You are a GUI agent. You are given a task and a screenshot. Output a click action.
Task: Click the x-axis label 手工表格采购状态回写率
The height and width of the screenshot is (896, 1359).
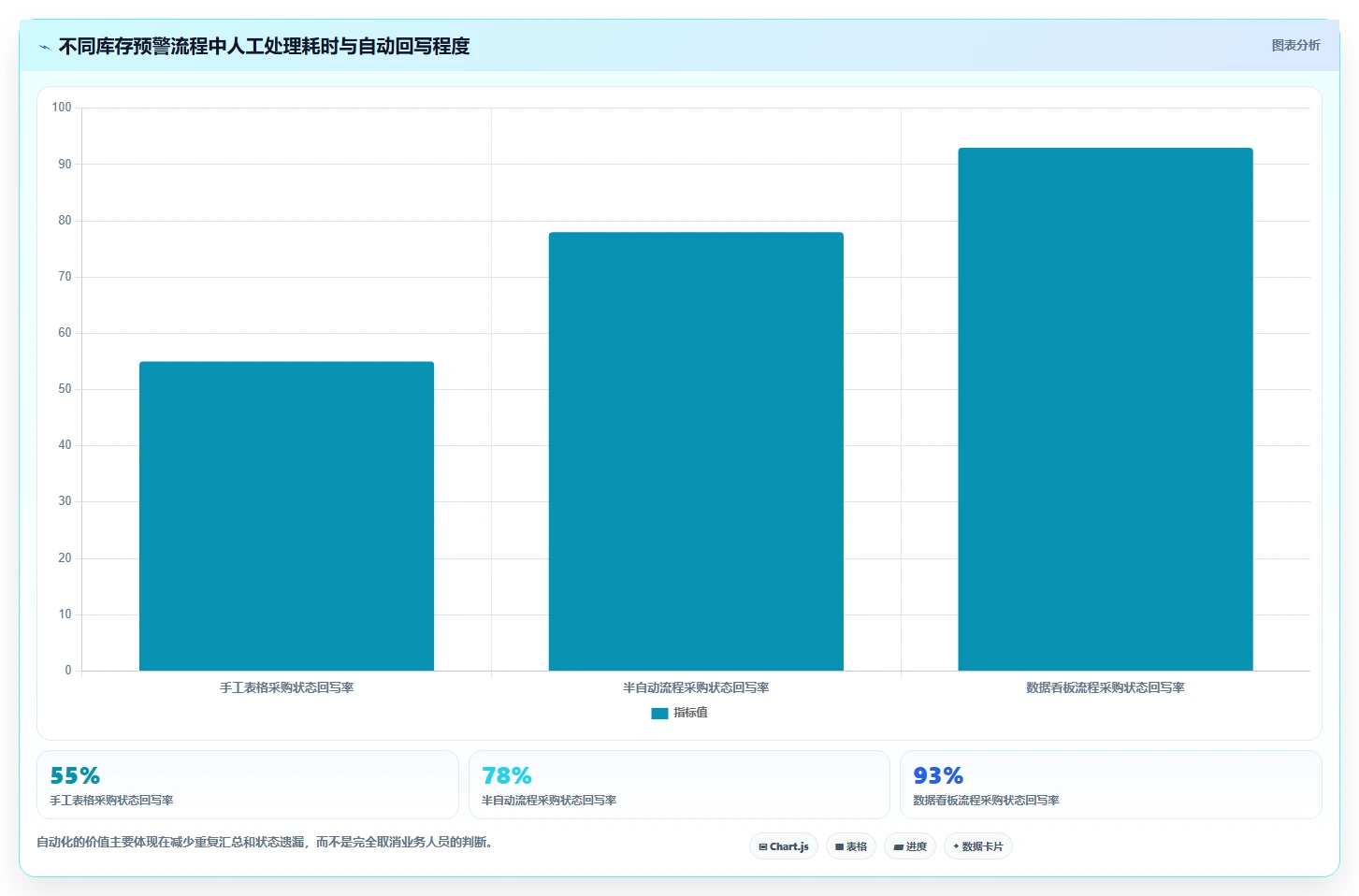286,687
